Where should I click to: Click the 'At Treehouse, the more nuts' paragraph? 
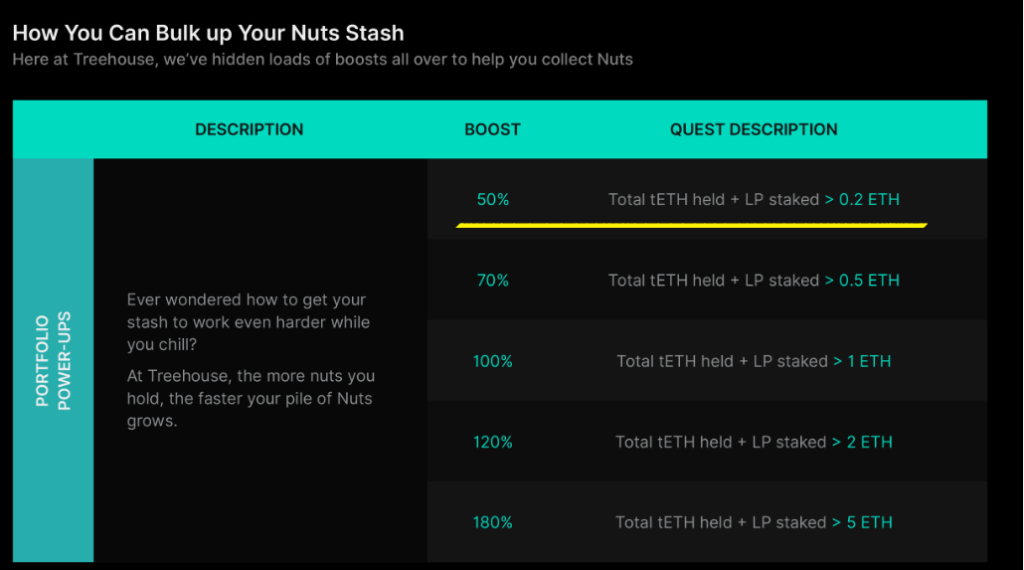pyautogui.click(x=251, y=398)
